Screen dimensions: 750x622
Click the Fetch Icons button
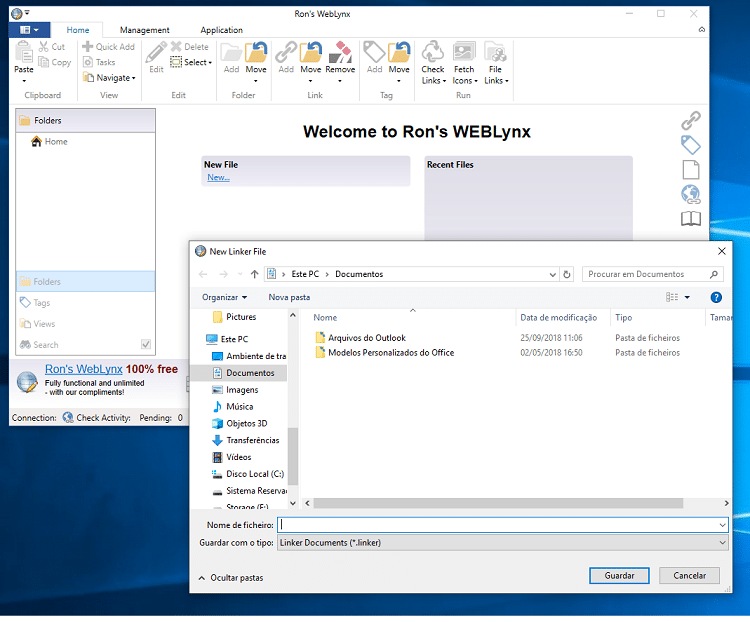click(x=464, y=63)
